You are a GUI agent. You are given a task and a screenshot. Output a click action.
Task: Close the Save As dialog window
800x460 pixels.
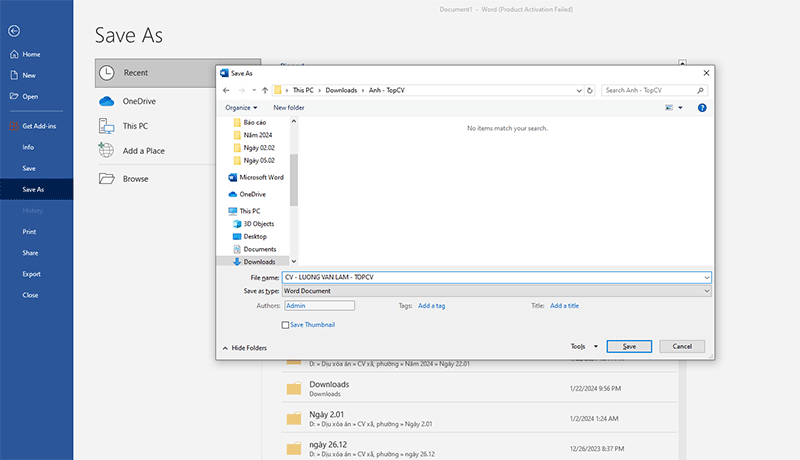click(706, 73)
